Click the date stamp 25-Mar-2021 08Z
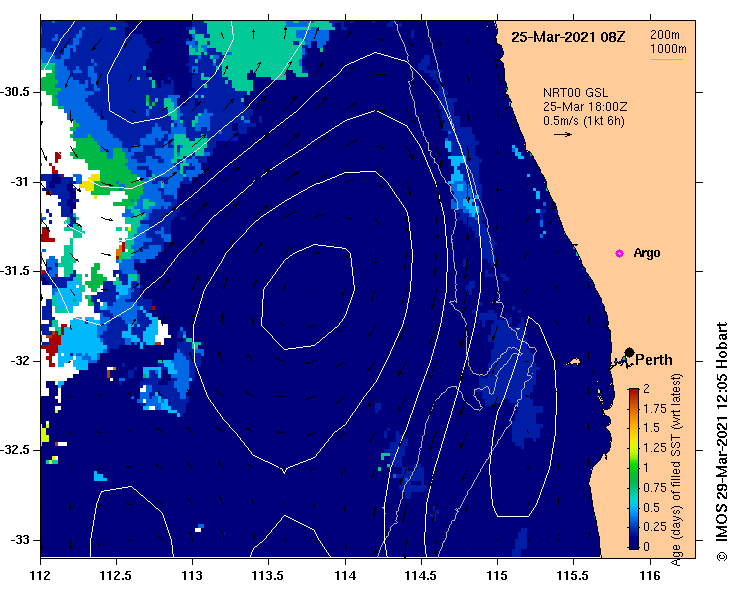The height and width of the screenshot is (592, 739). click(x=568, y=37)
